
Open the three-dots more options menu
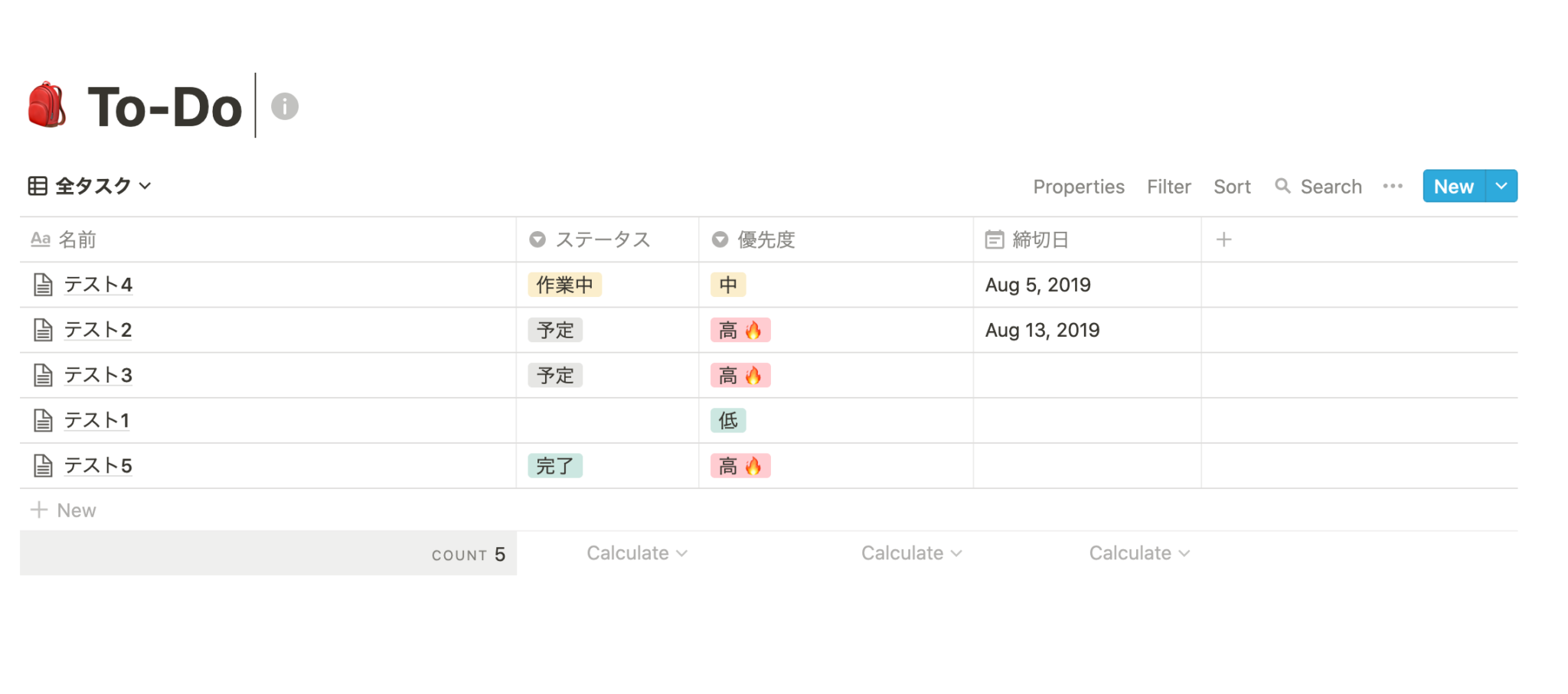pos(1393,186)
